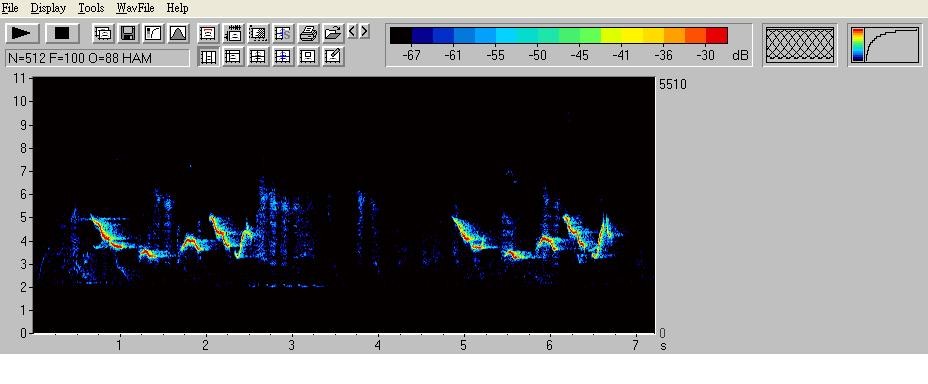928x384 pixels.
Task: Open the Tools menu
Action: (91, 8)
